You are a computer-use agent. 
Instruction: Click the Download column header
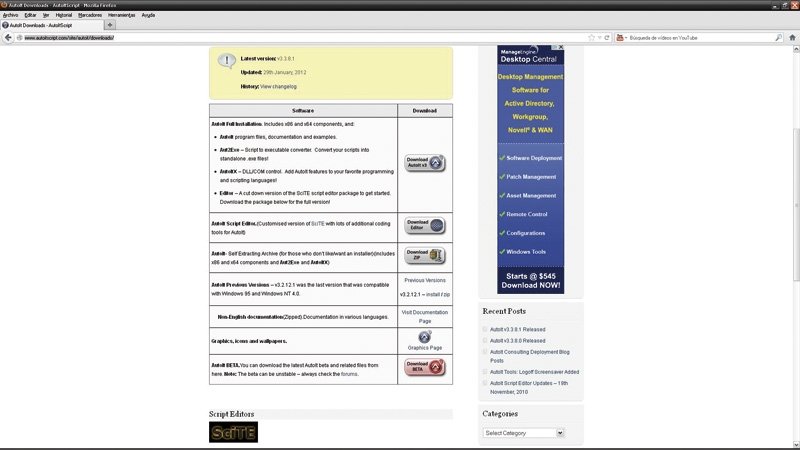pos(424,111)
